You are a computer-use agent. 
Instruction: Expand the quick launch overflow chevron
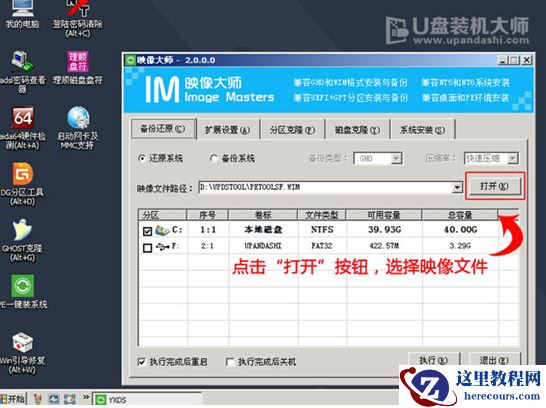pyautogui.click(x=86, y=397)
